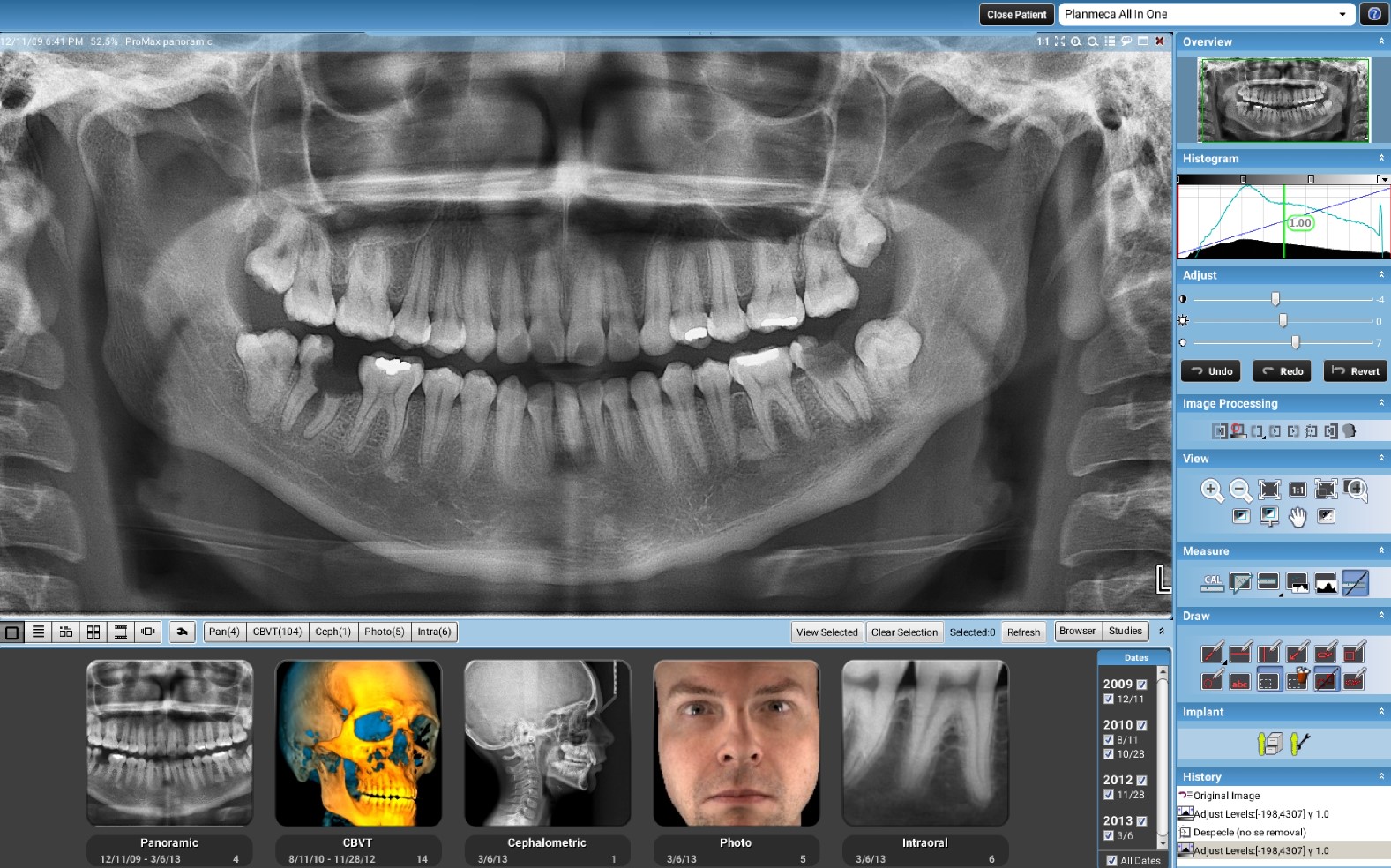Click the contrast slider handle in Adjust
1391x868 pixels.
[1275, 299]
